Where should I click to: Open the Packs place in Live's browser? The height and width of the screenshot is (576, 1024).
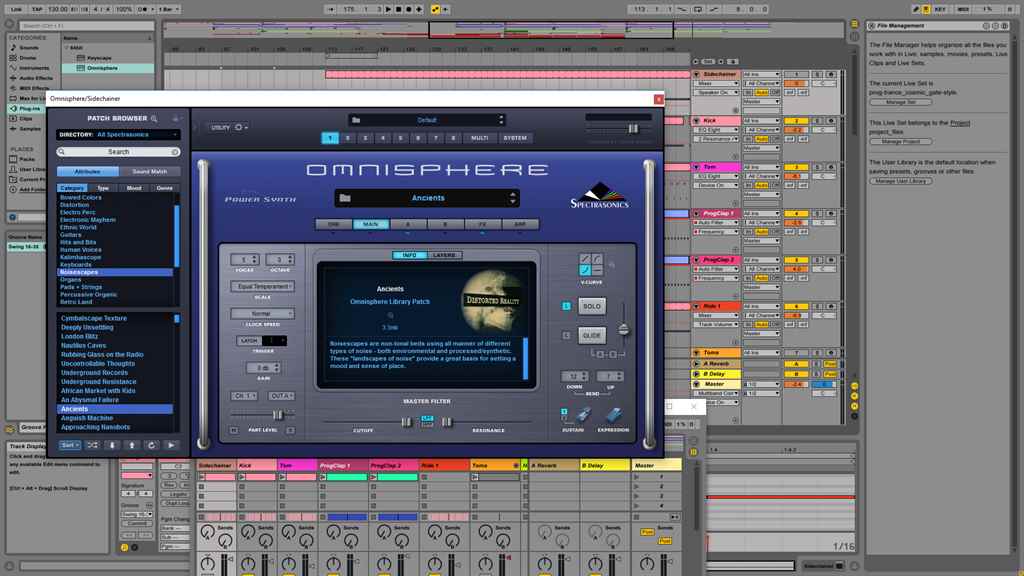coord(27,159)
